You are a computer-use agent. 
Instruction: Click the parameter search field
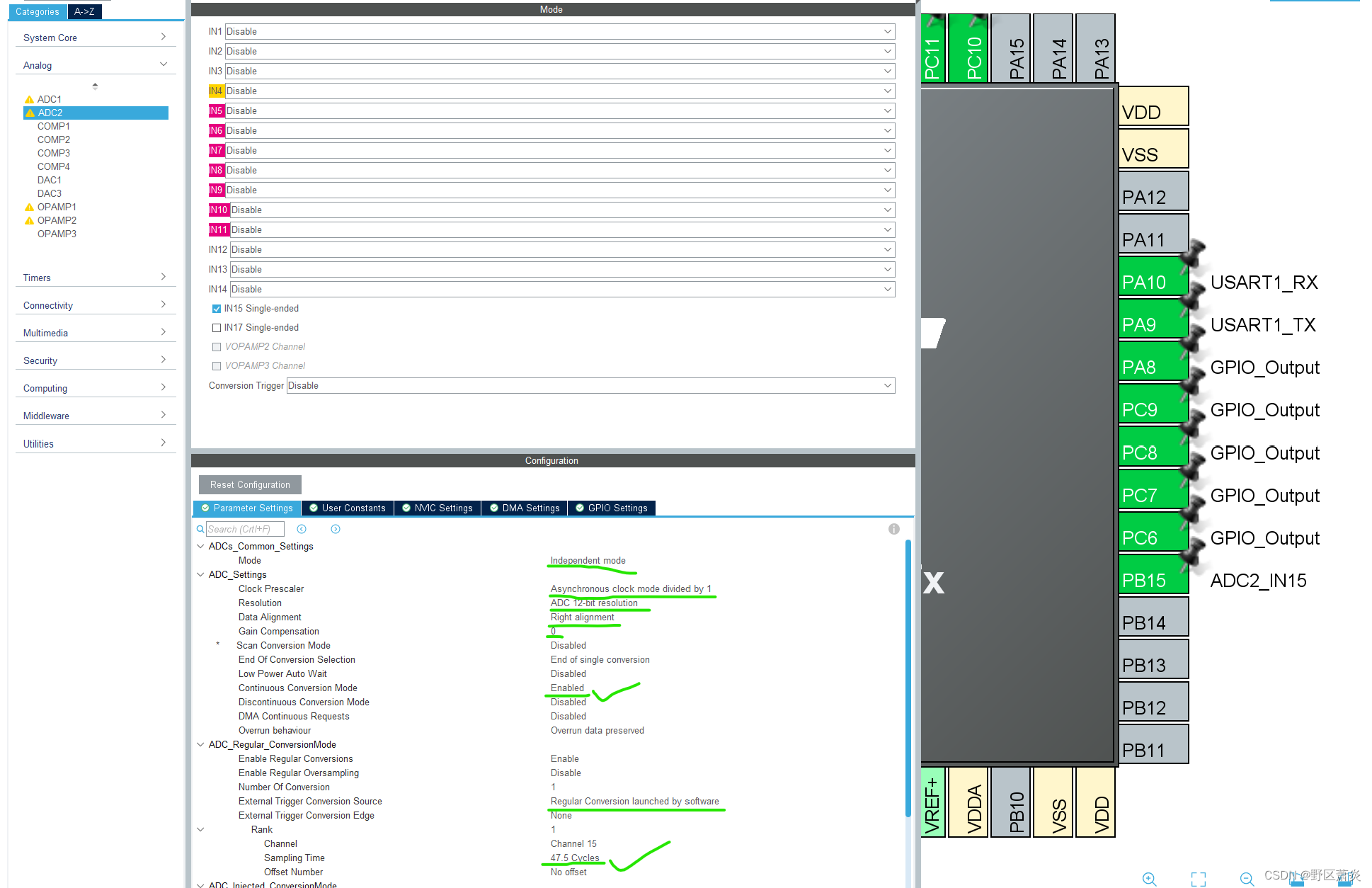click(x=245, y=529)
